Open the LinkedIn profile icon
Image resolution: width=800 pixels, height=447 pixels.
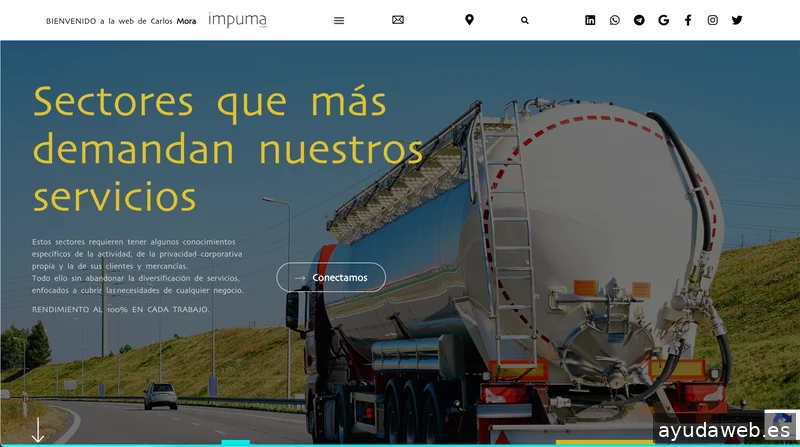point(590,20)
